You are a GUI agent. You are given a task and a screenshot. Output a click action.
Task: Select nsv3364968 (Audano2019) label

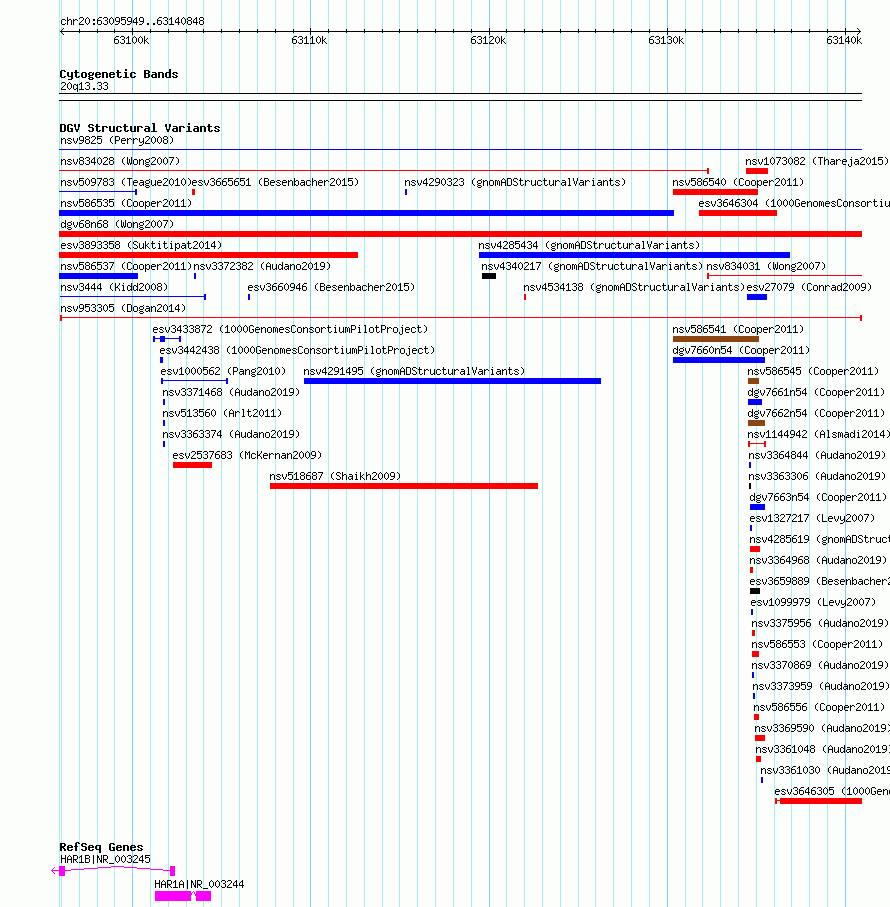tap(818, 561)
